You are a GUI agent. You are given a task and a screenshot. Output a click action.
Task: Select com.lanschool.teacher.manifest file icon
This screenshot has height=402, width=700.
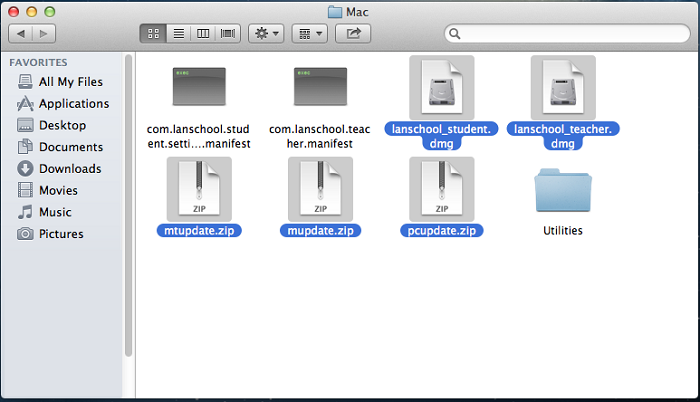pyautogui.click(x=320, y=86)
